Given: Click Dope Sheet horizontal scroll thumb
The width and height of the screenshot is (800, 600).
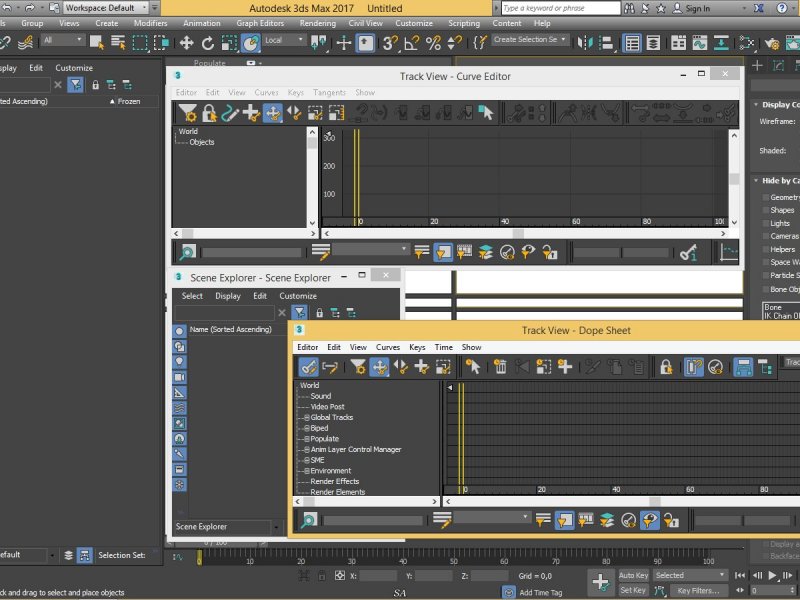Looking at the screenshot, I should coord(655,502).
